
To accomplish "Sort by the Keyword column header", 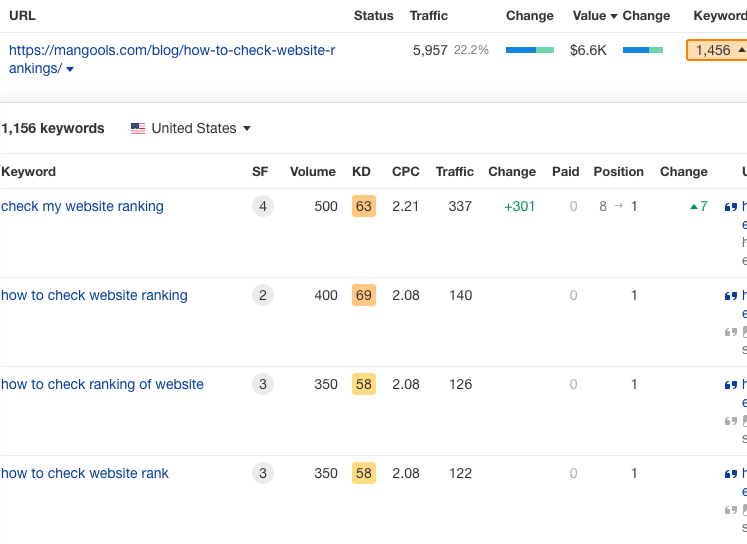I will (28, 172).
